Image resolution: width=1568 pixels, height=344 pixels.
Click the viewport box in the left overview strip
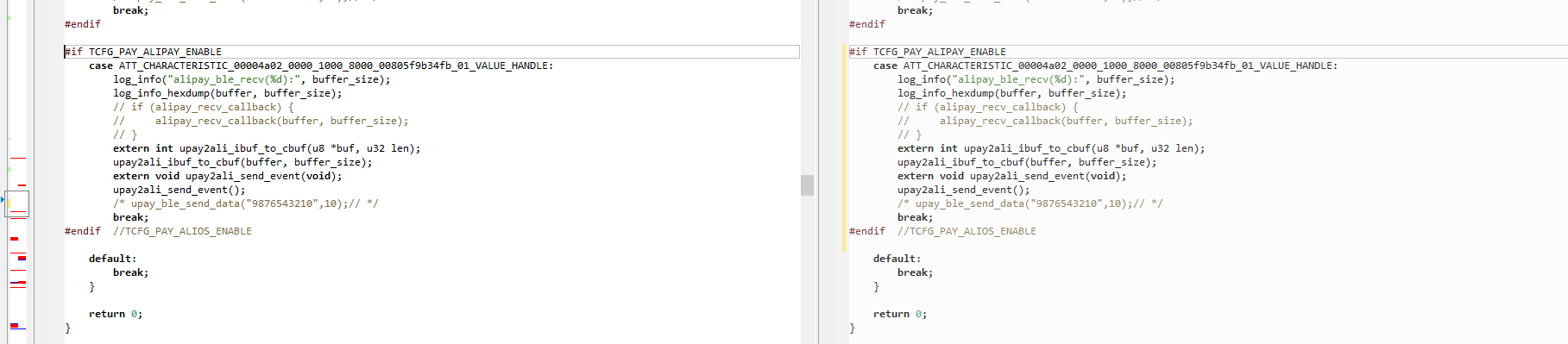coord(17,203)
